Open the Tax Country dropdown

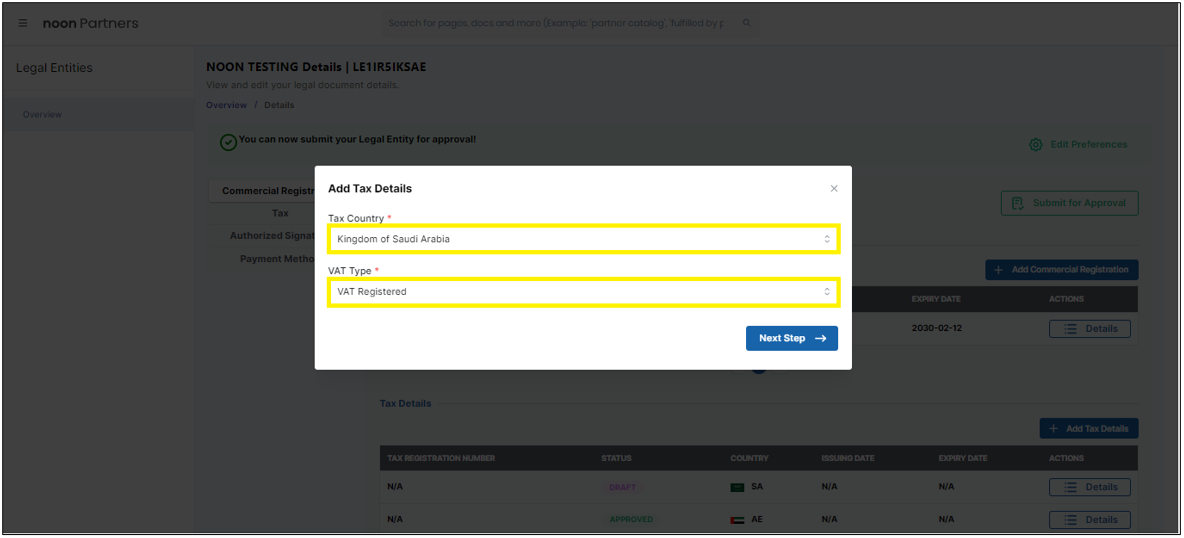click(583, 239)
